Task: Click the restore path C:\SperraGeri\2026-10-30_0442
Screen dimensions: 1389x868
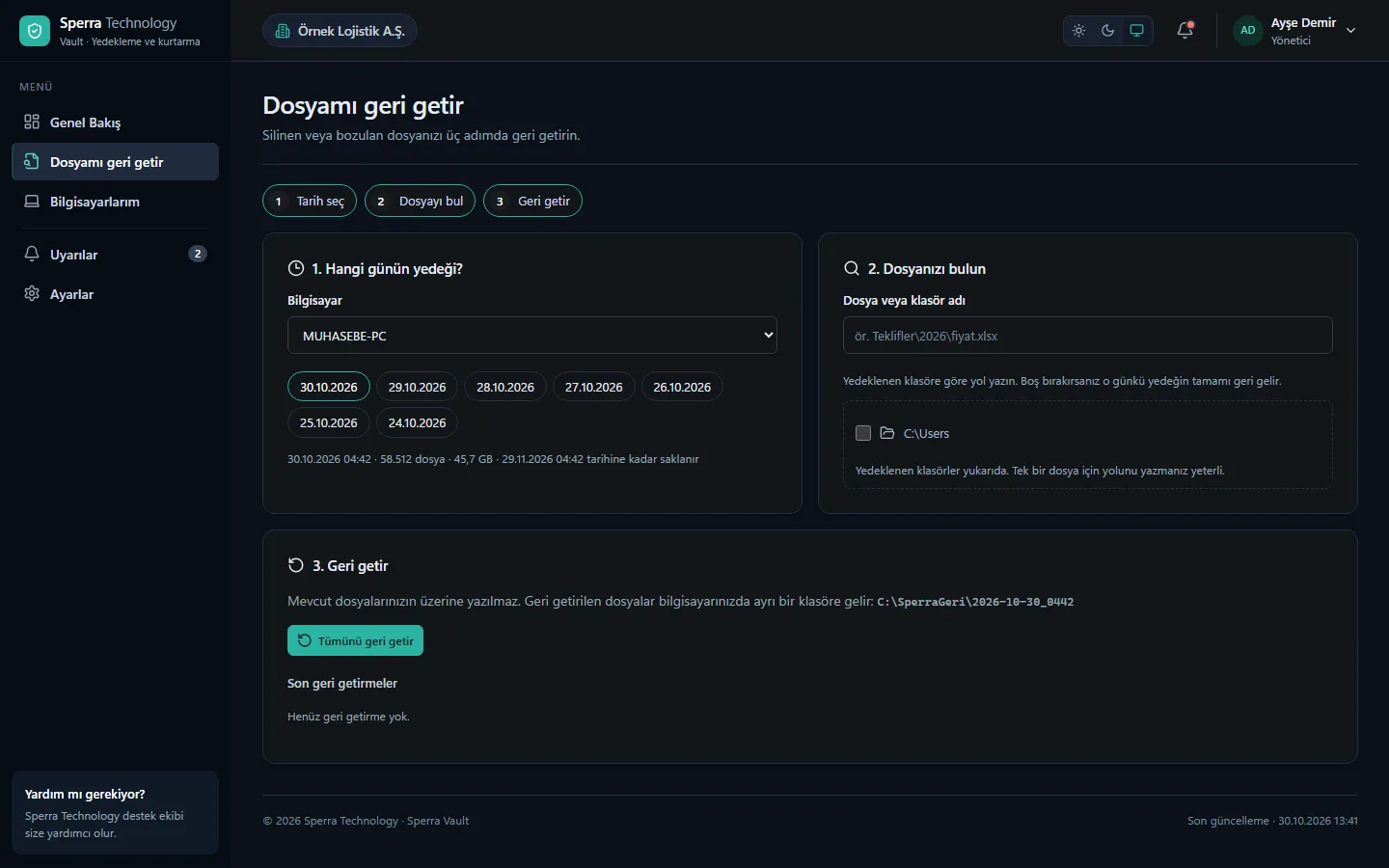Action: tap(975, 602)
